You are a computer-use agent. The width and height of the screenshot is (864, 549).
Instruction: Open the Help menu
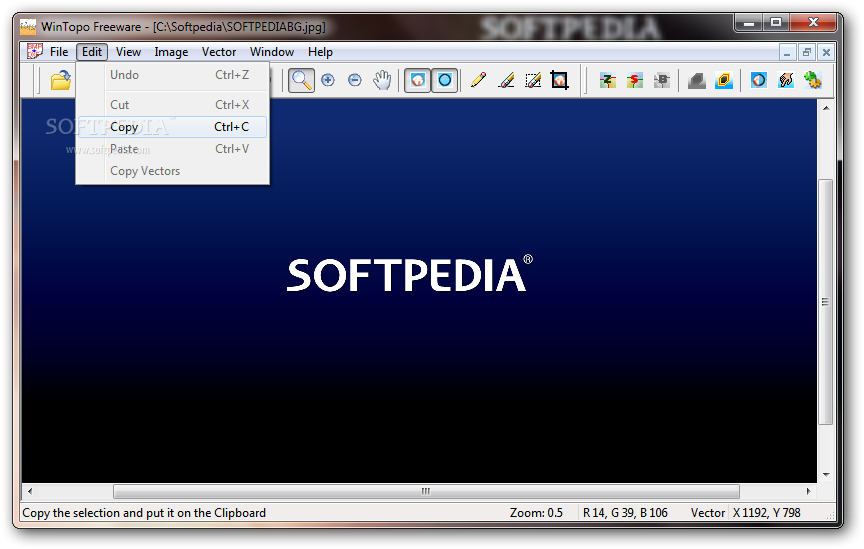pyautogui.click(x=320, y=52)
